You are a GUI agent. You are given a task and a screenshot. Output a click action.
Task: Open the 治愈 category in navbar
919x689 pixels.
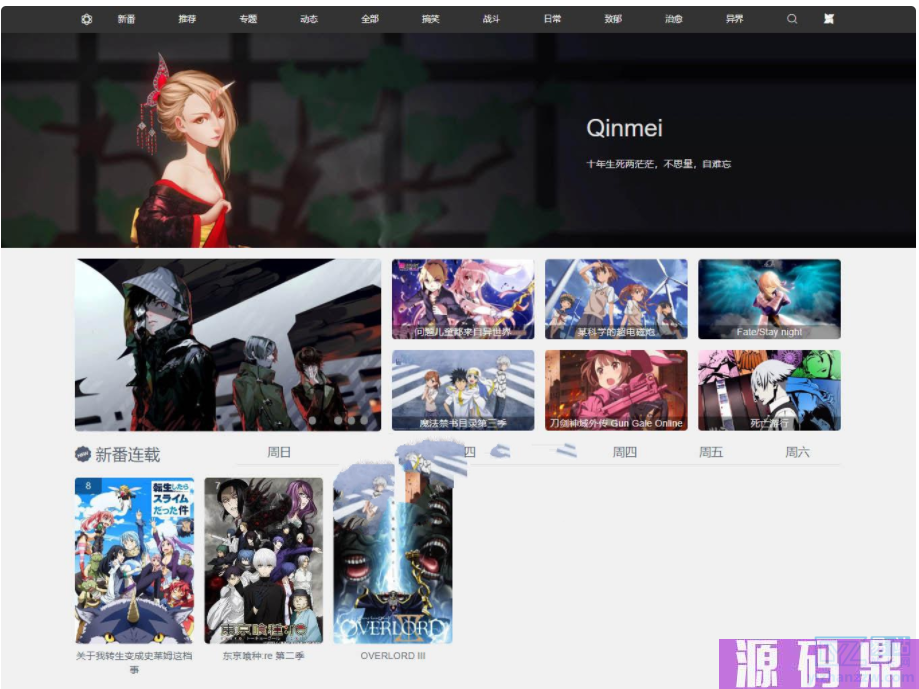click(674, 19)
